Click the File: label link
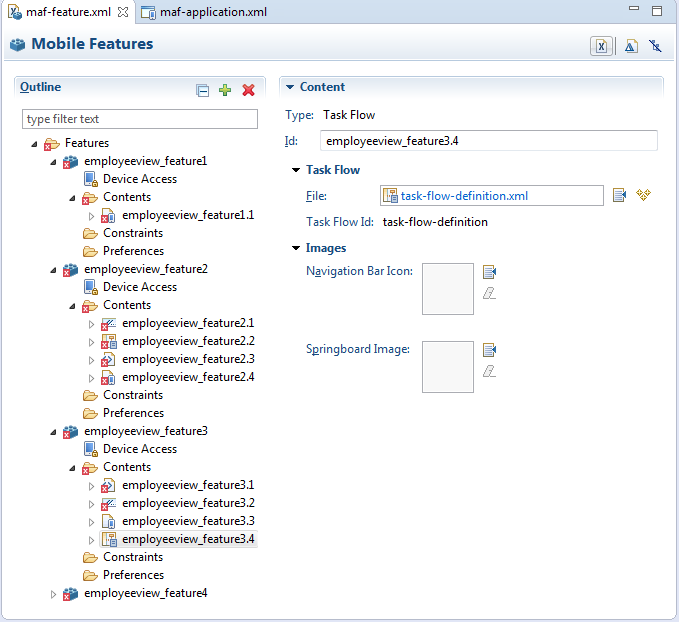Image resolution: width=679 pixels, height=622 pixels. [316, 196]
